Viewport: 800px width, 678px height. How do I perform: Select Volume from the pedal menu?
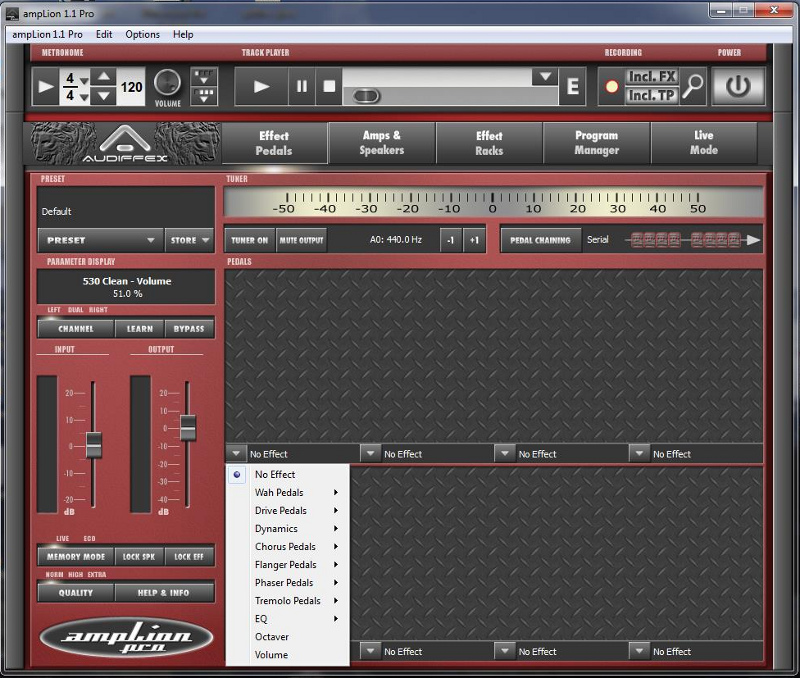point(288,655)
